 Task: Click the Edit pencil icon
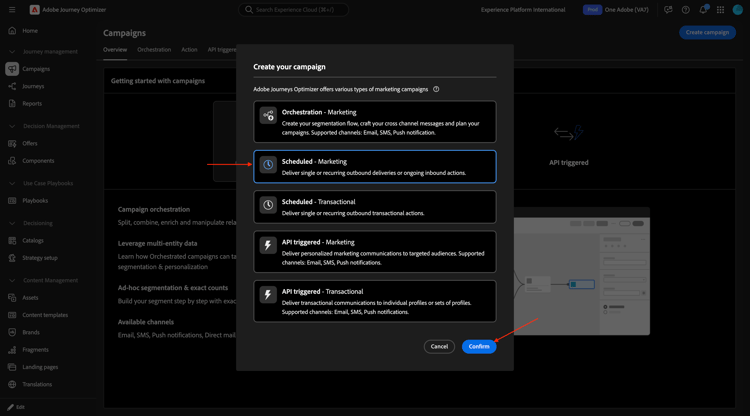tap(11, 407)
